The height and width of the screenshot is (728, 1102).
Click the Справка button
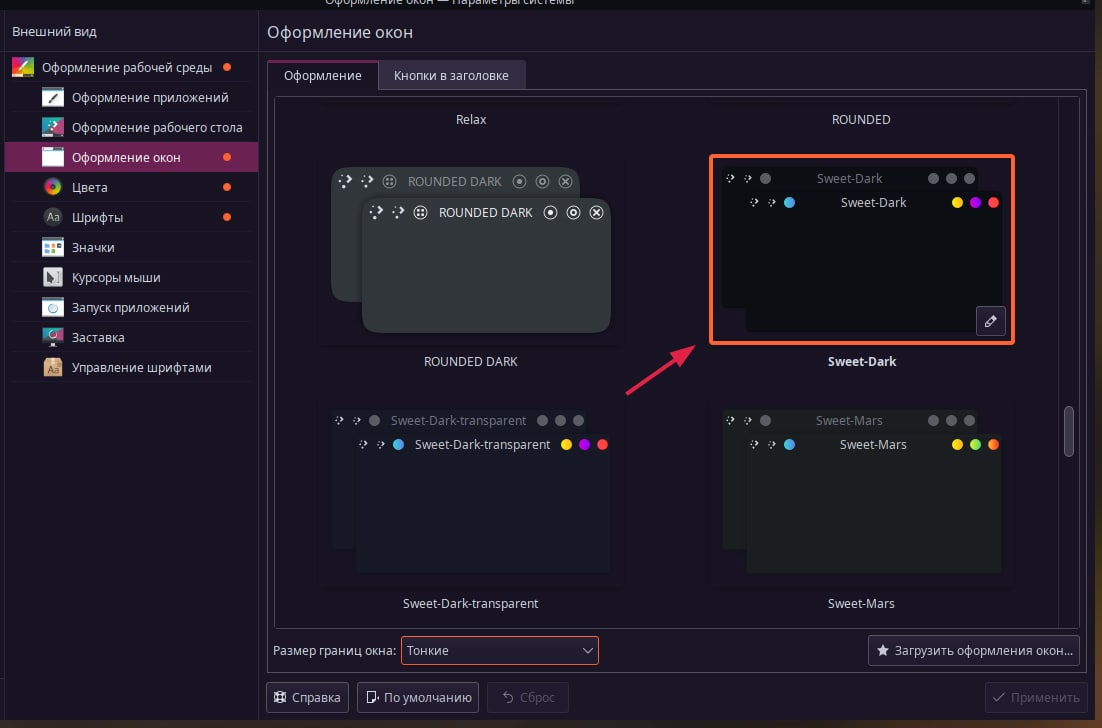(307, 697)
